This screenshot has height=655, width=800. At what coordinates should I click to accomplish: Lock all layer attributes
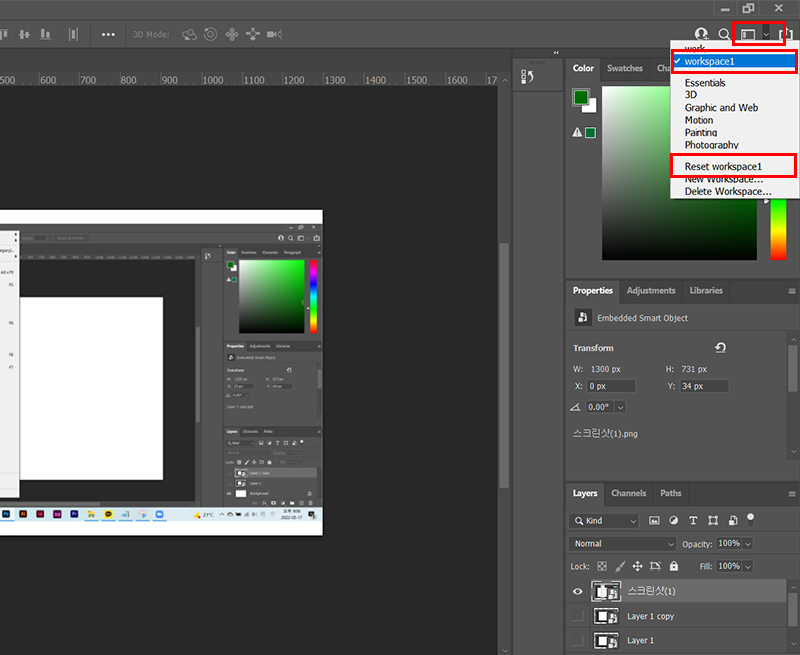point(674,566)
